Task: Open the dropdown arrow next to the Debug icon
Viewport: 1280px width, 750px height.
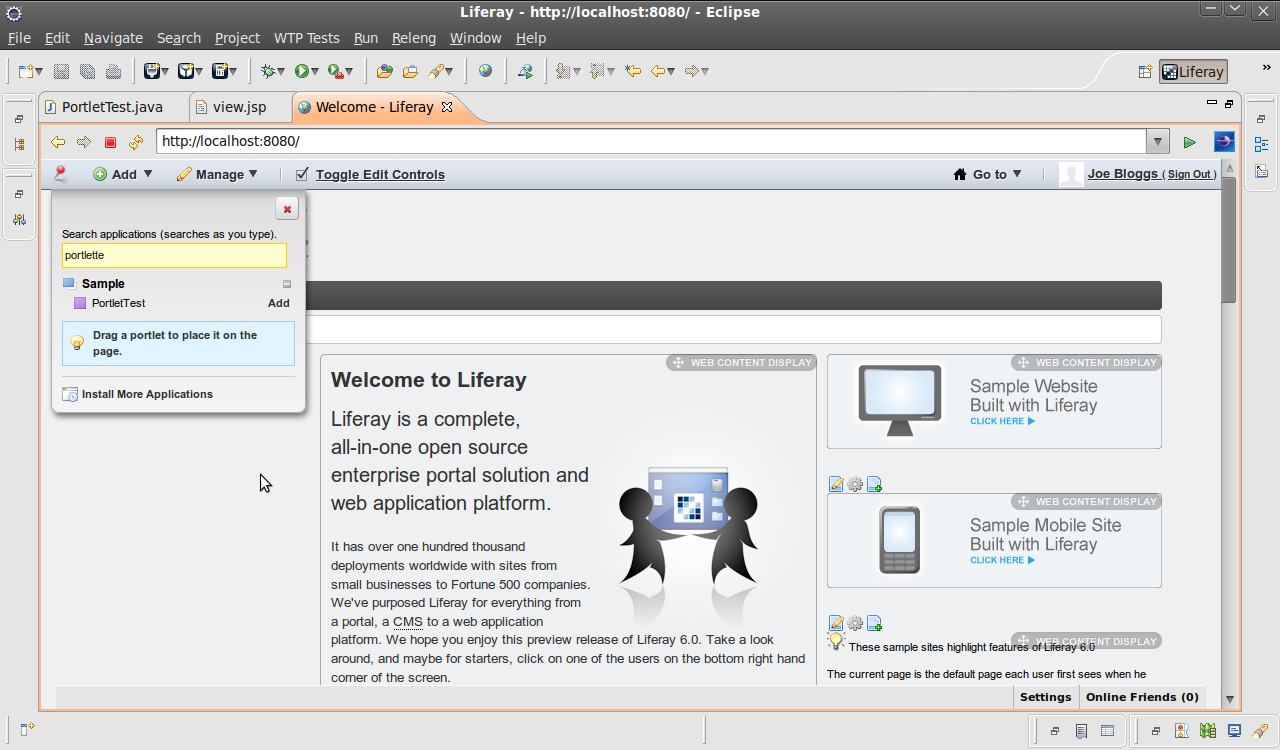Action: (x=281, y=71)
